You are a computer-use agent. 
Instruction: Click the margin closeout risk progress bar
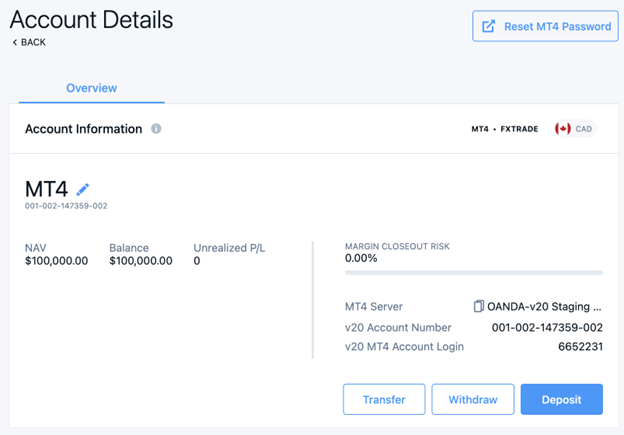click(473, 272)
